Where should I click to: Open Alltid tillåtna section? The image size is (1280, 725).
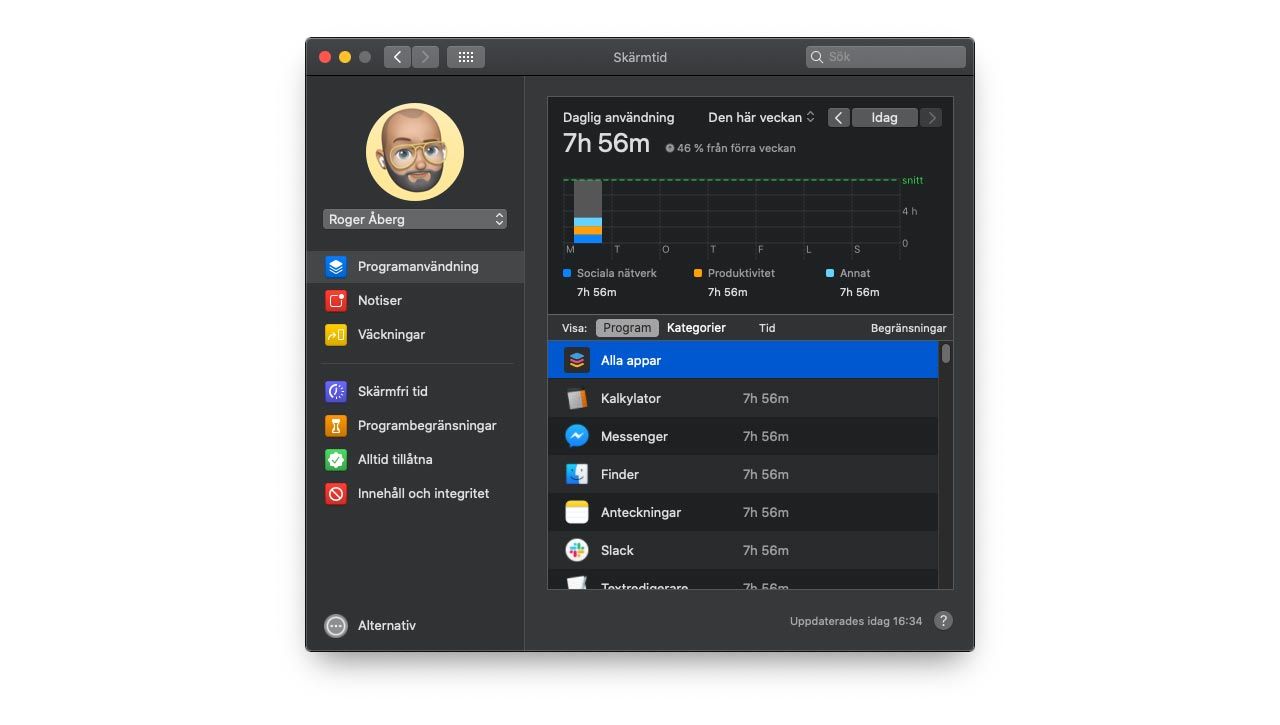click(x=394, y=460)
